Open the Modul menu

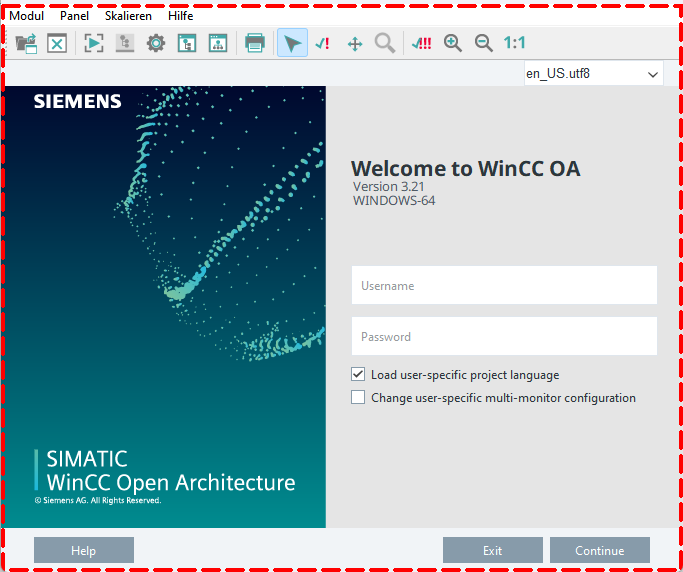coord(26,16)
